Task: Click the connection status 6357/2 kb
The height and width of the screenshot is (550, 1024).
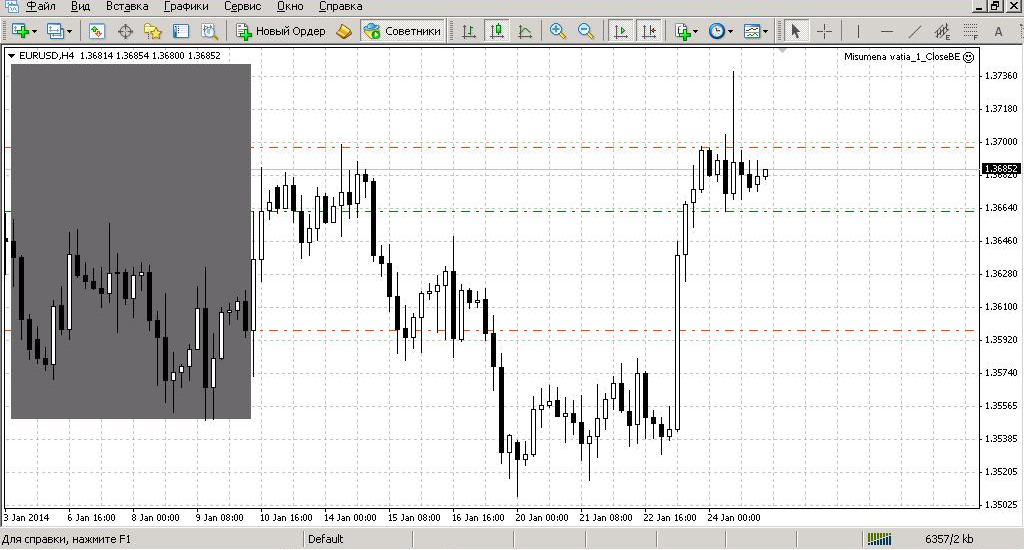Action: [949, 539]
